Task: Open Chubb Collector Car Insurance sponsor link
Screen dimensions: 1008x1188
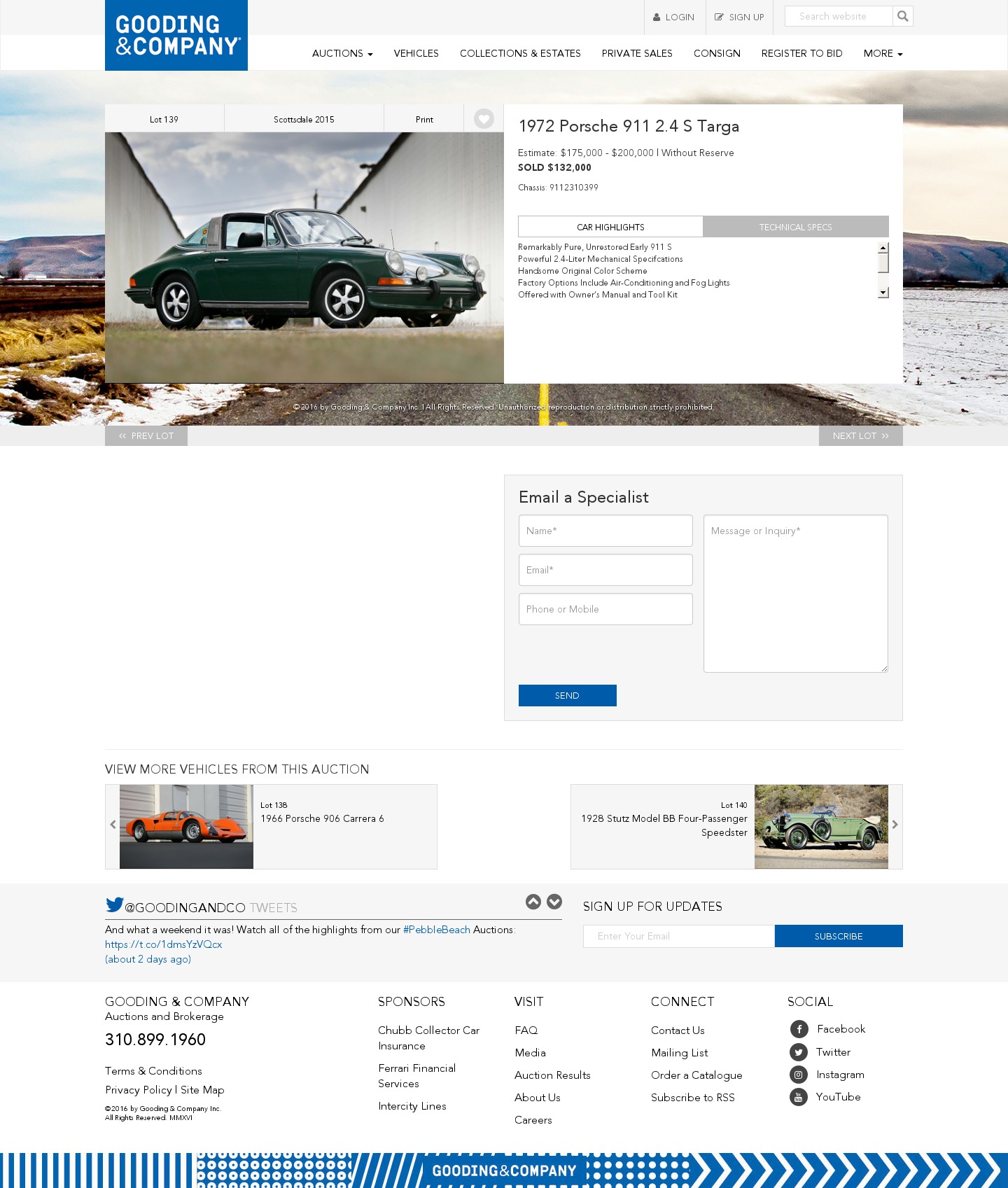Action: 429,1038
